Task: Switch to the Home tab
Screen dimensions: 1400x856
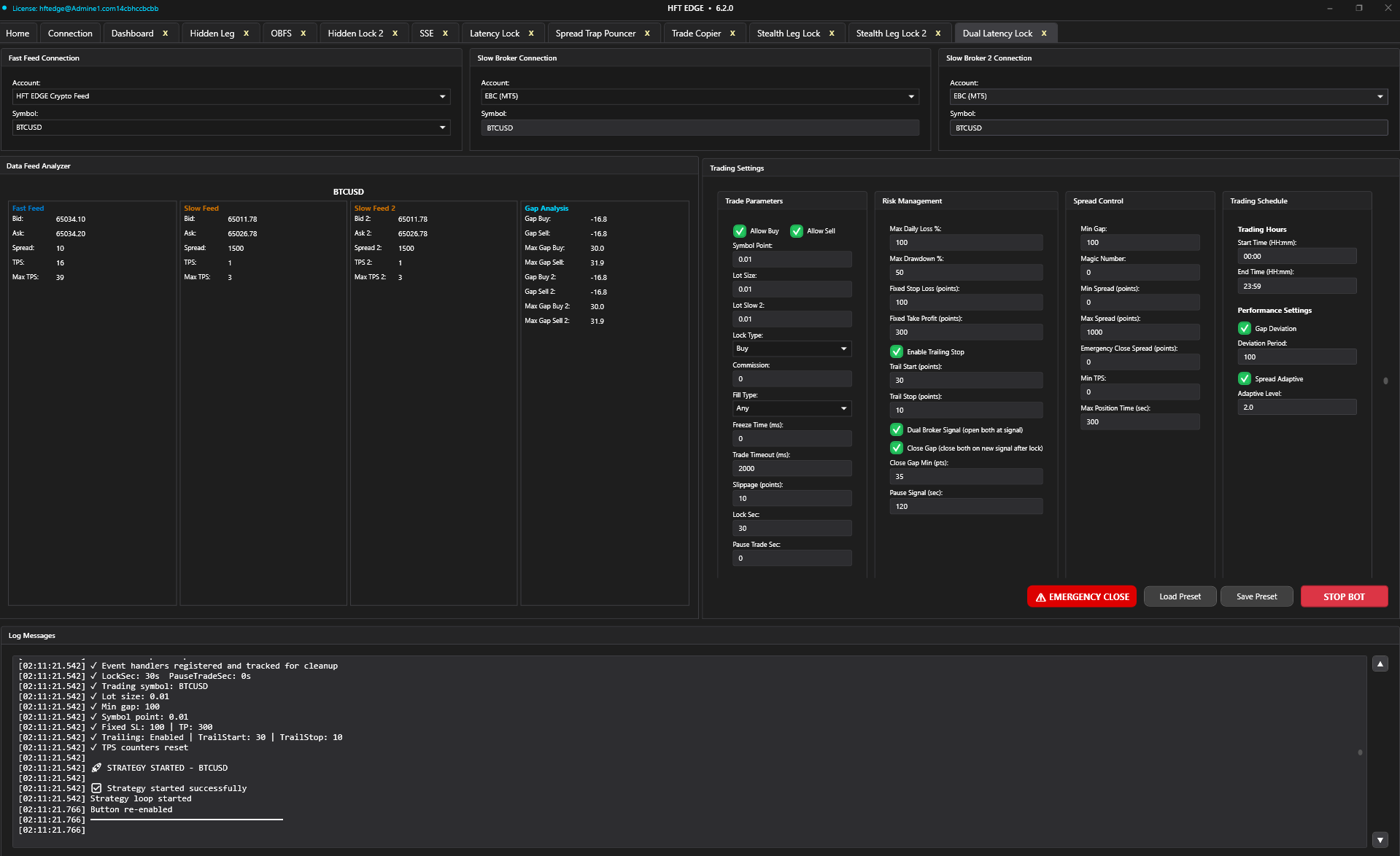Action: [x=18, y=34]
